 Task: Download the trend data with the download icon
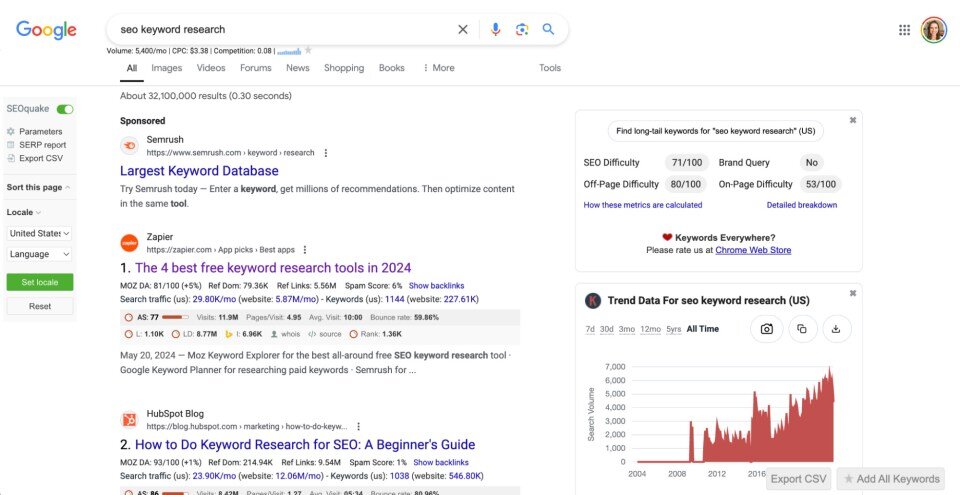(836, 329)
